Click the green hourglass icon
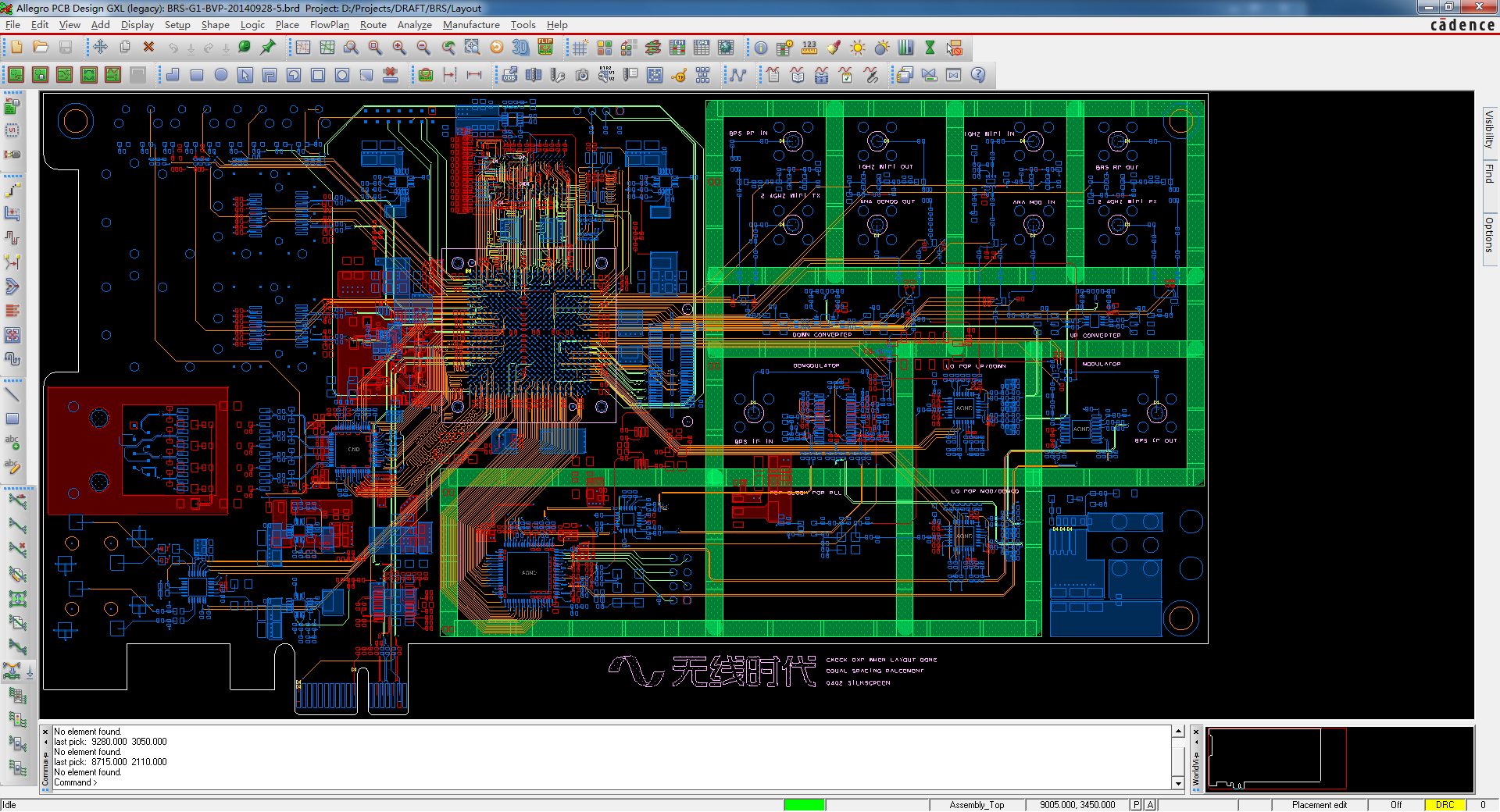Image resolution: width=1500 pixels, height=812 pixels. (930, 48)
